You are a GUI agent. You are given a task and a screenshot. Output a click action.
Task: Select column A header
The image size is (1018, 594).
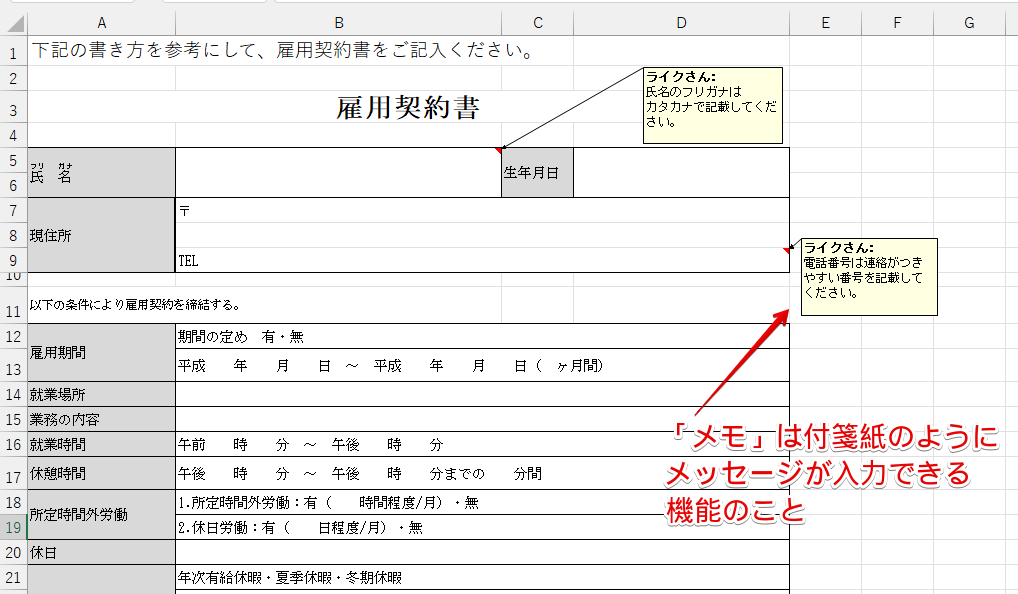click(x=101, y=23)
